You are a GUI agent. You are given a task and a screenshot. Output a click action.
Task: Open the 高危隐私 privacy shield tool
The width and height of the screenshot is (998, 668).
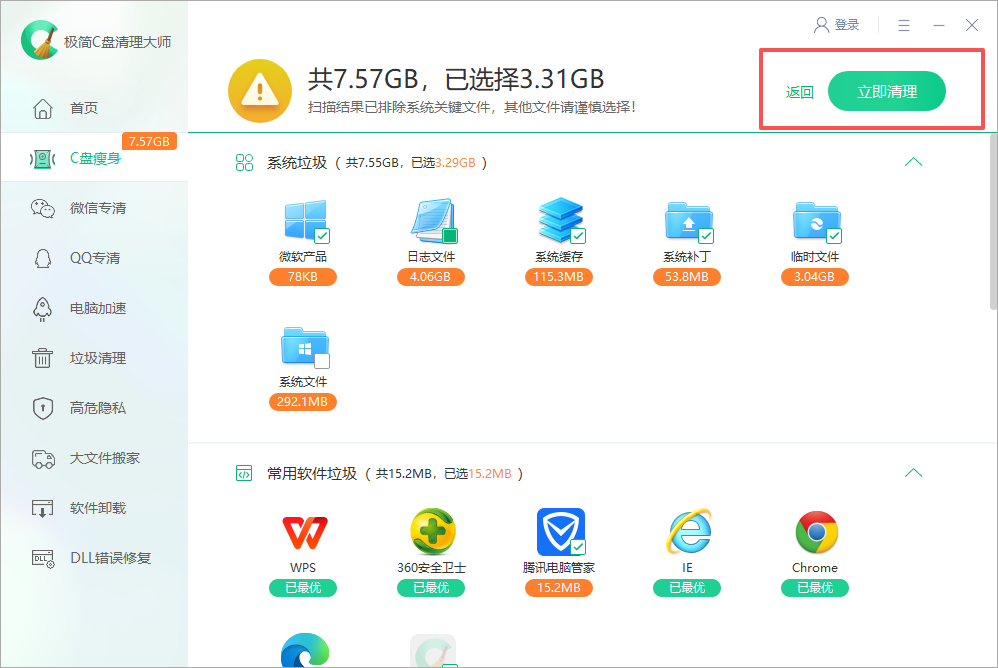[94, 408]
